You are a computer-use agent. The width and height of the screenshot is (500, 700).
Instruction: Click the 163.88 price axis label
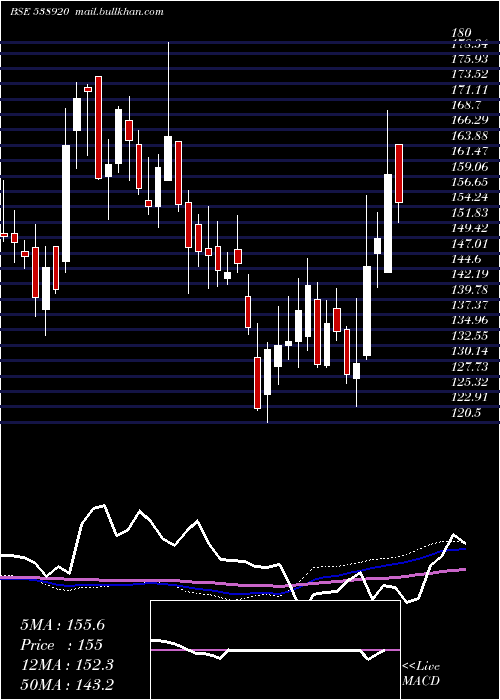click(x=469, y=136)
